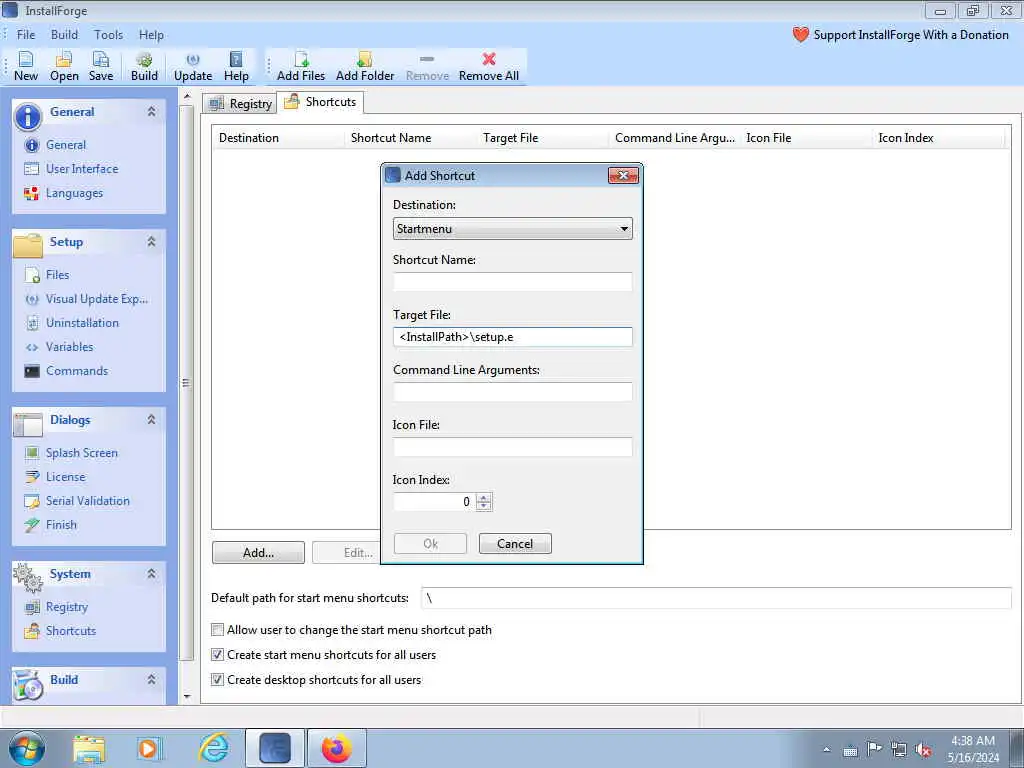This screenshot has width=1024, height=768.
Task: Switch to the Registry tab
Action: 240,104
